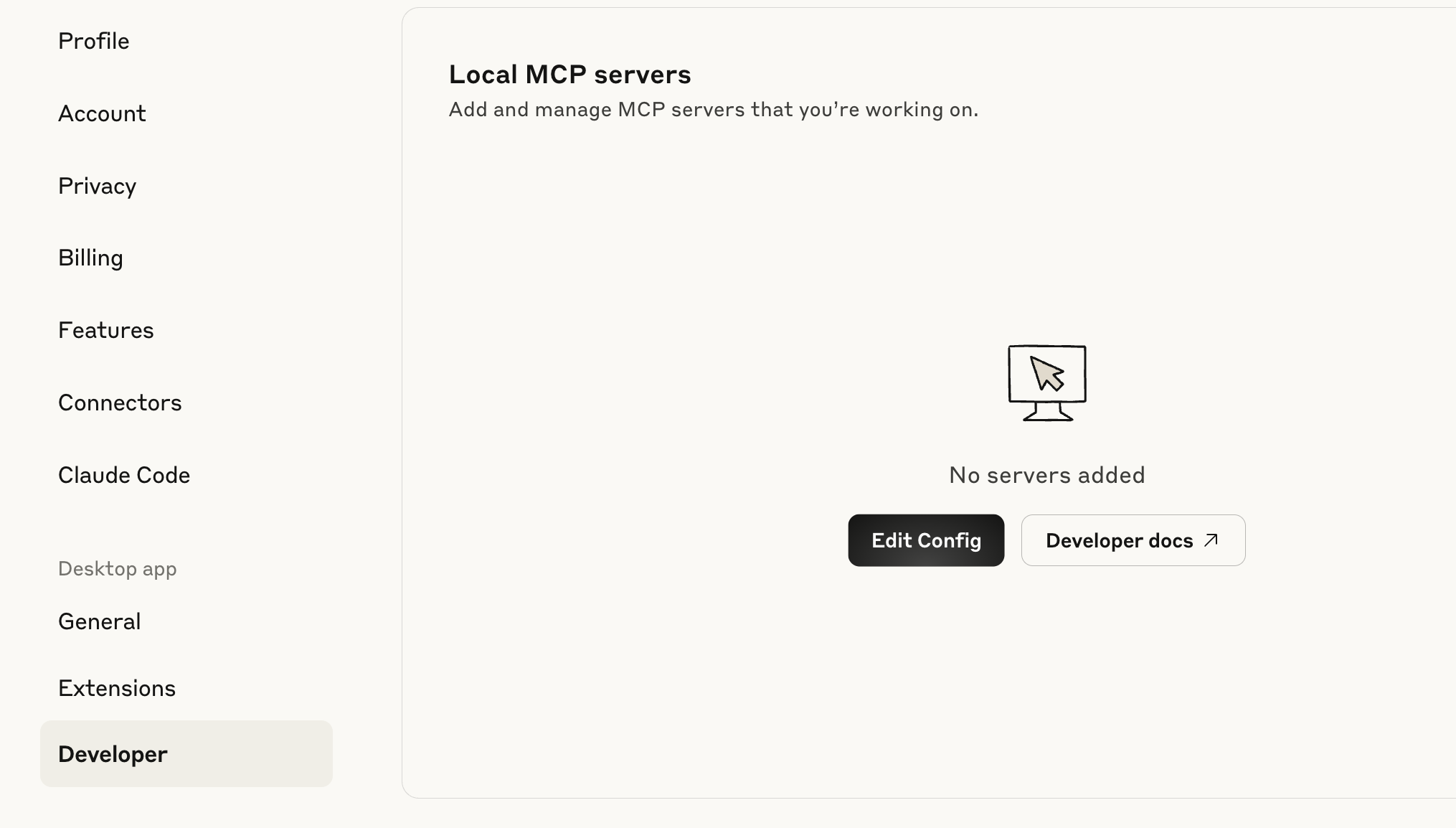Go to Account settings
Image resolution: width=1456 pixels, height=828 pixels.
(x=102, y=114)
